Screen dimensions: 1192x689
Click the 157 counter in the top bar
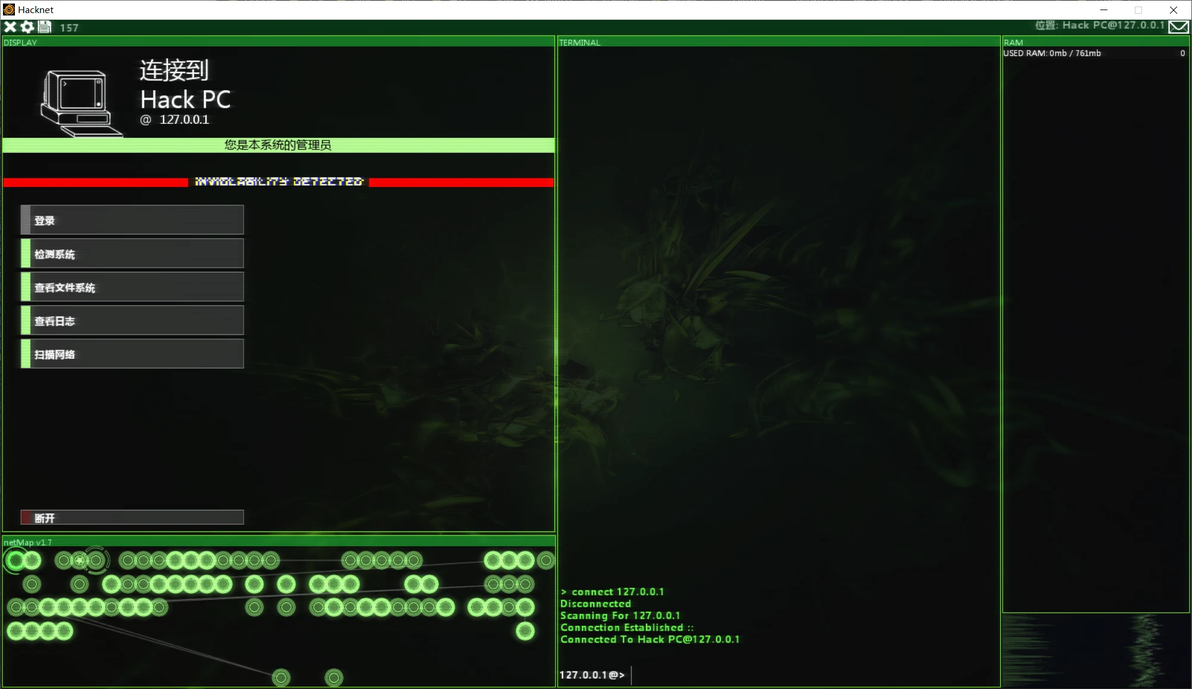point(69,27)
